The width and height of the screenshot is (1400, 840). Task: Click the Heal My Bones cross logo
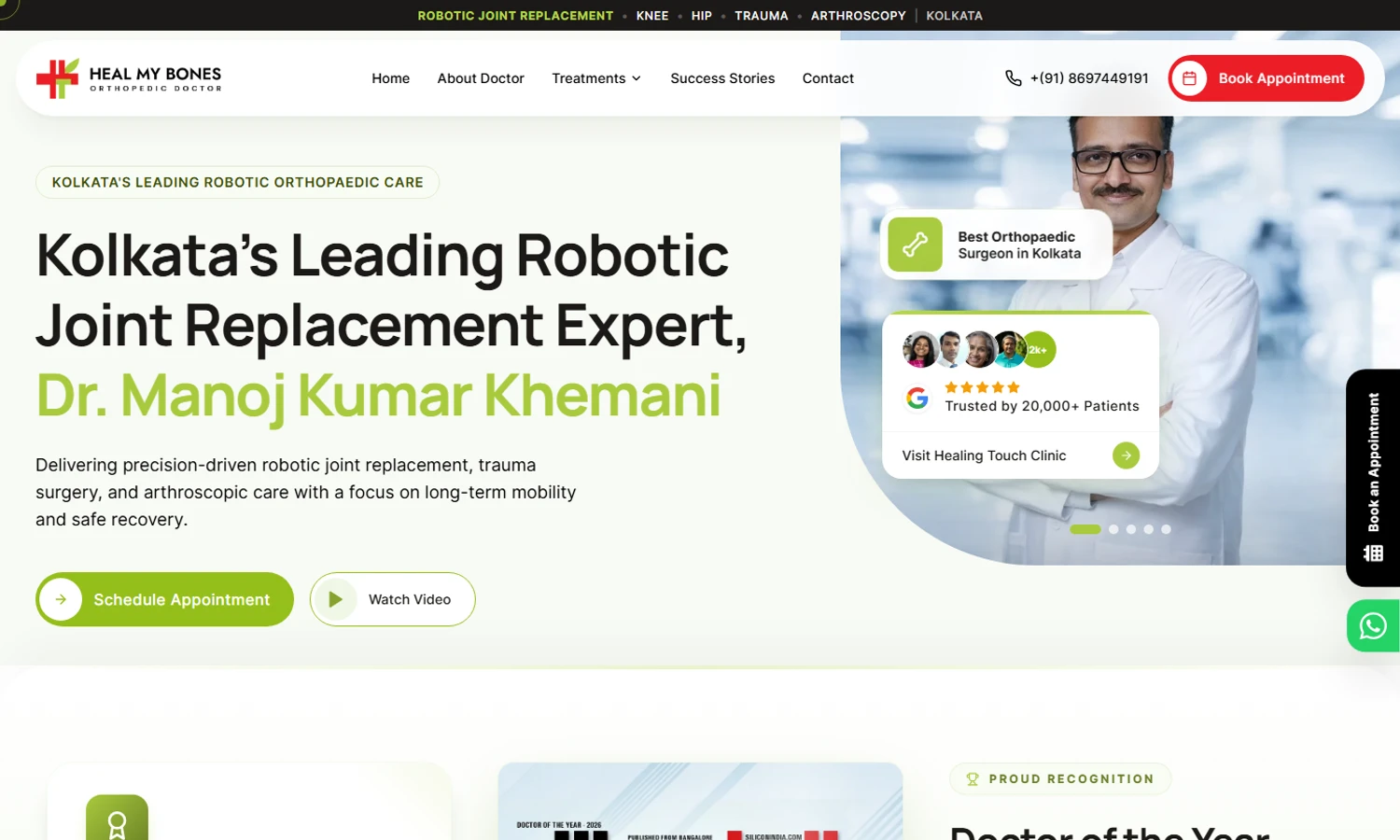click(57, 78)
